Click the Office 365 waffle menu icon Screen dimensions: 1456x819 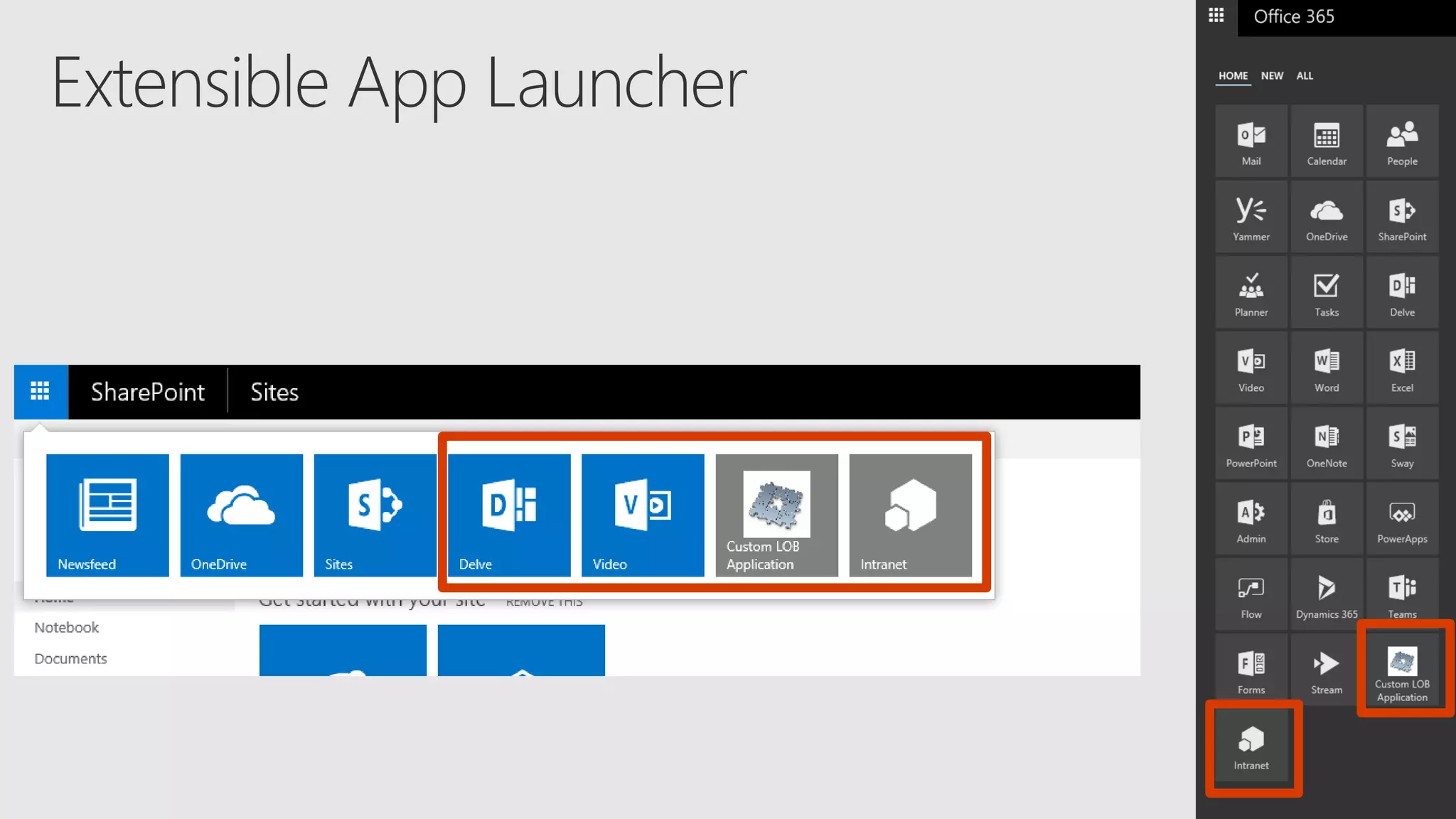pyautogui.click(x=1216, y=16)
